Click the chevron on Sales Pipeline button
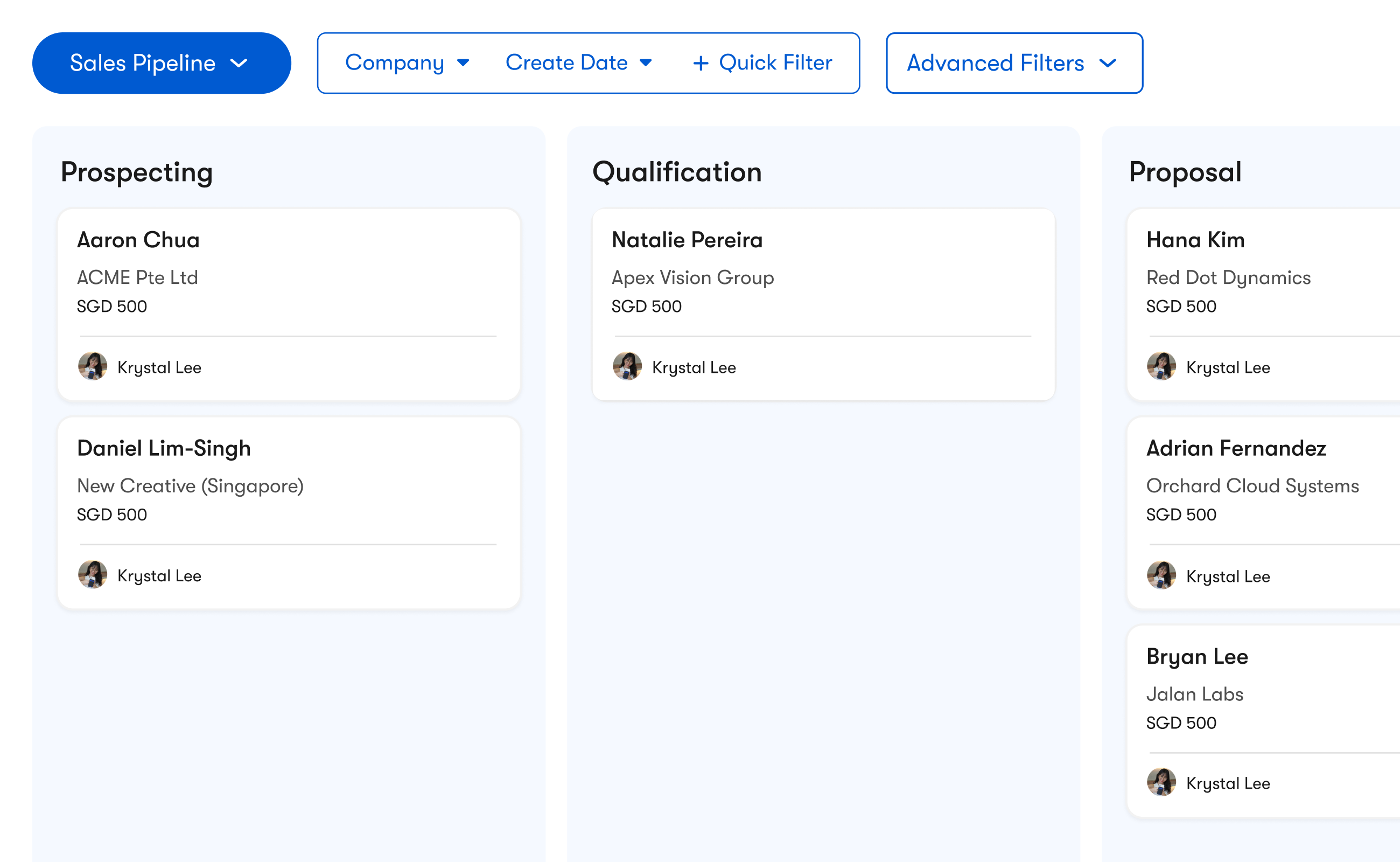Viewport: 1400px width, 862px height. tap(239, 63)
